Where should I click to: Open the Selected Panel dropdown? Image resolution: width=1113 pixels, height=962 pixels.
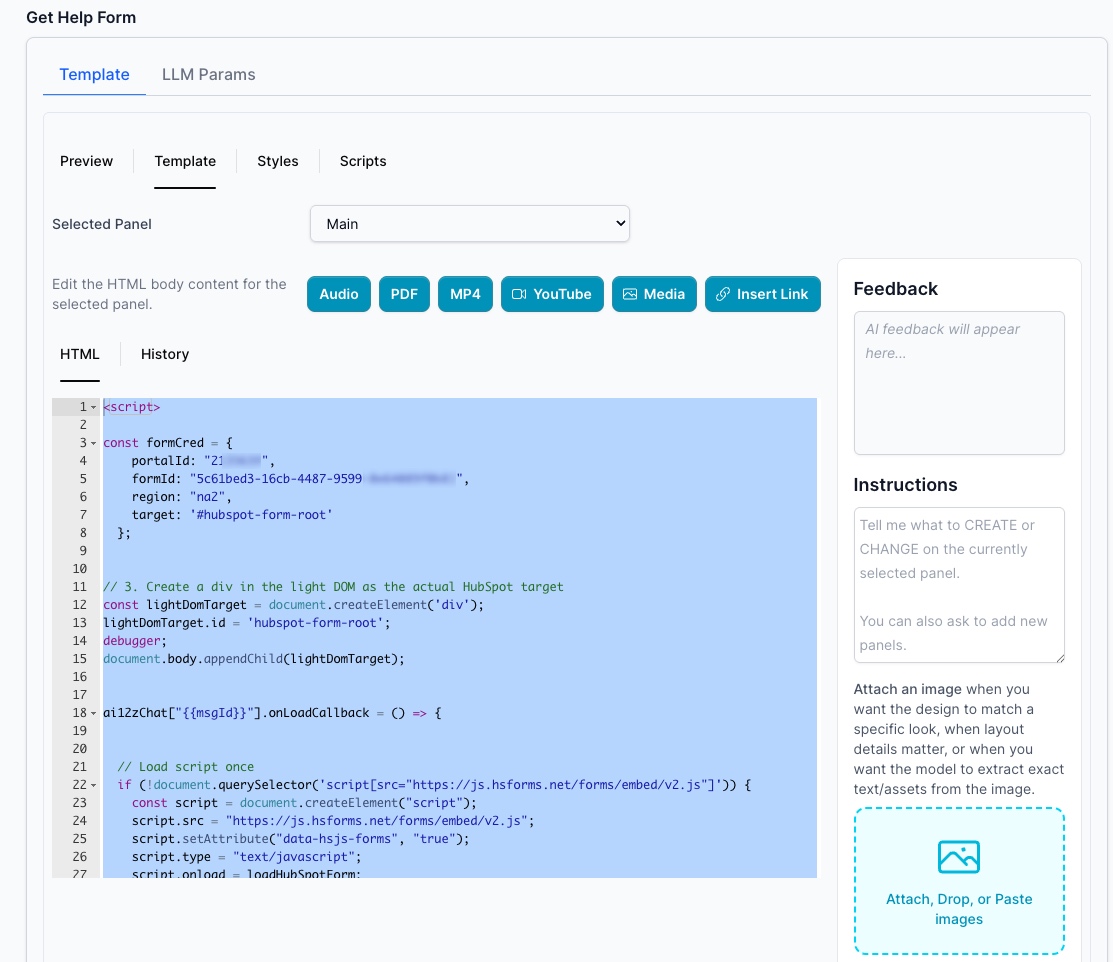tap(470, 224)
